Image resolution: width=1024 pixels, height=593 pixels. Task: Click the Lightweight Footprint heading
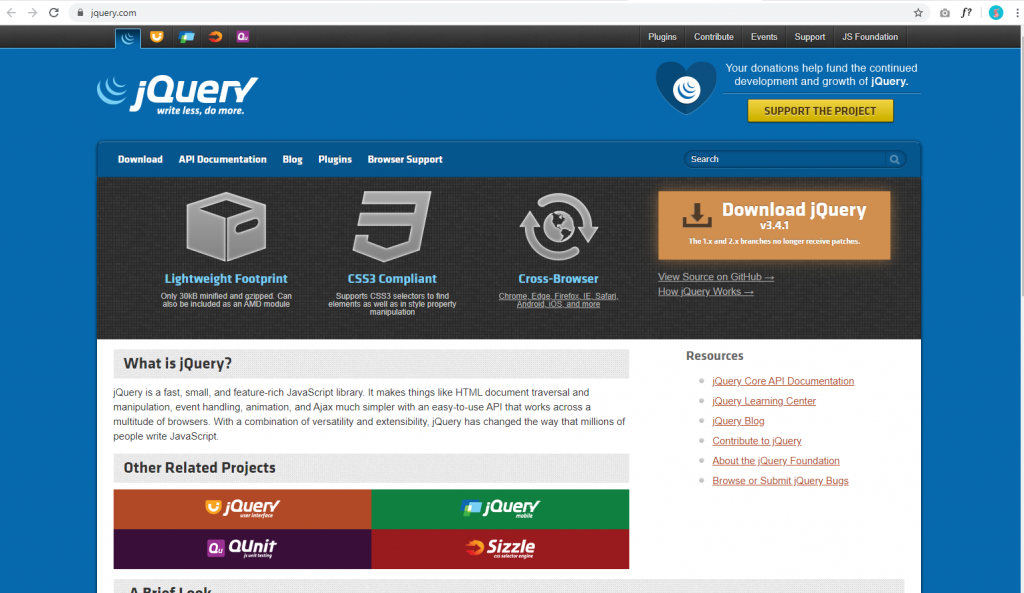point(226,279)
